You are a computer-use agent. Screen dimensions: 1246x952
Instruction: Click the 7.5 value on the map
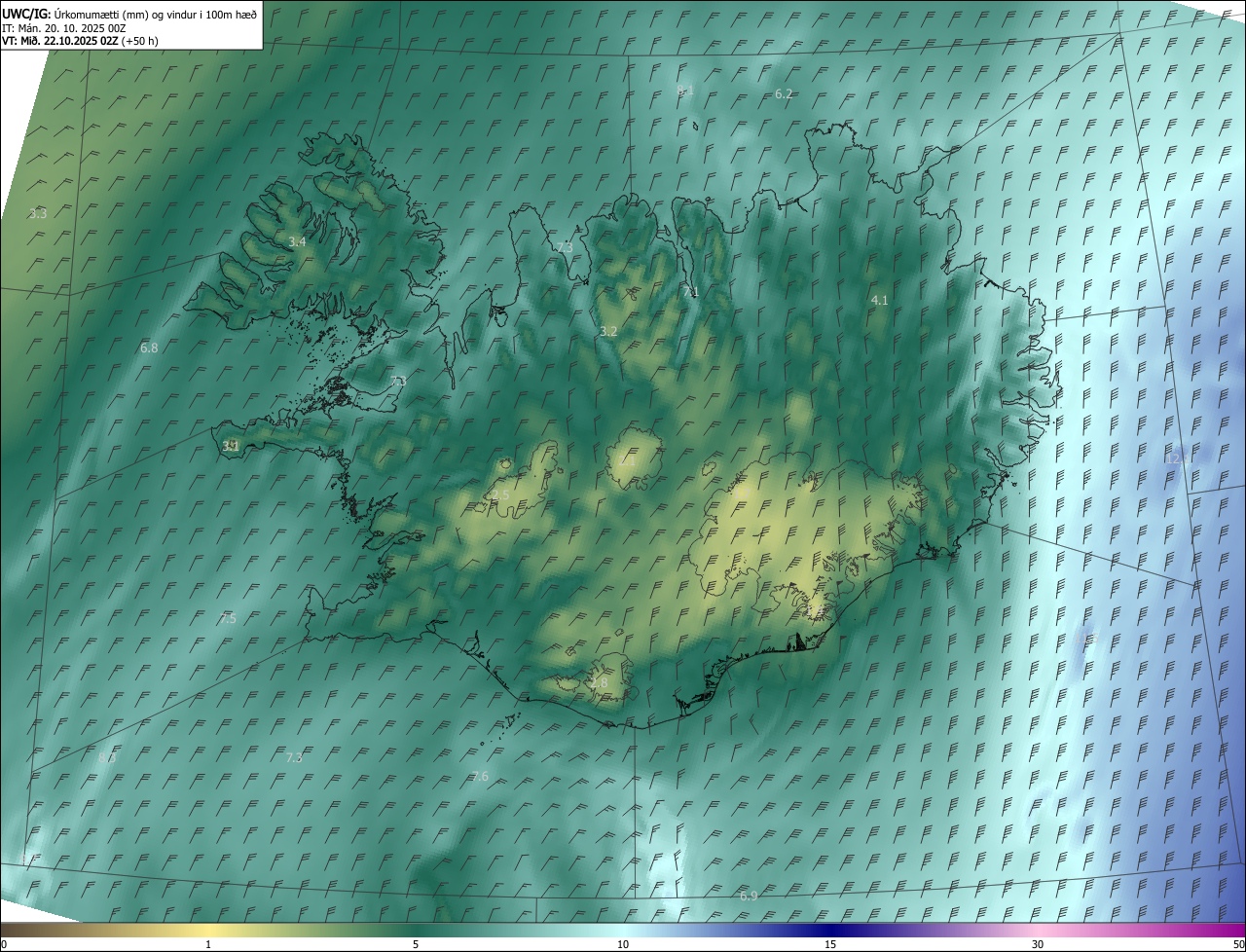228,618
